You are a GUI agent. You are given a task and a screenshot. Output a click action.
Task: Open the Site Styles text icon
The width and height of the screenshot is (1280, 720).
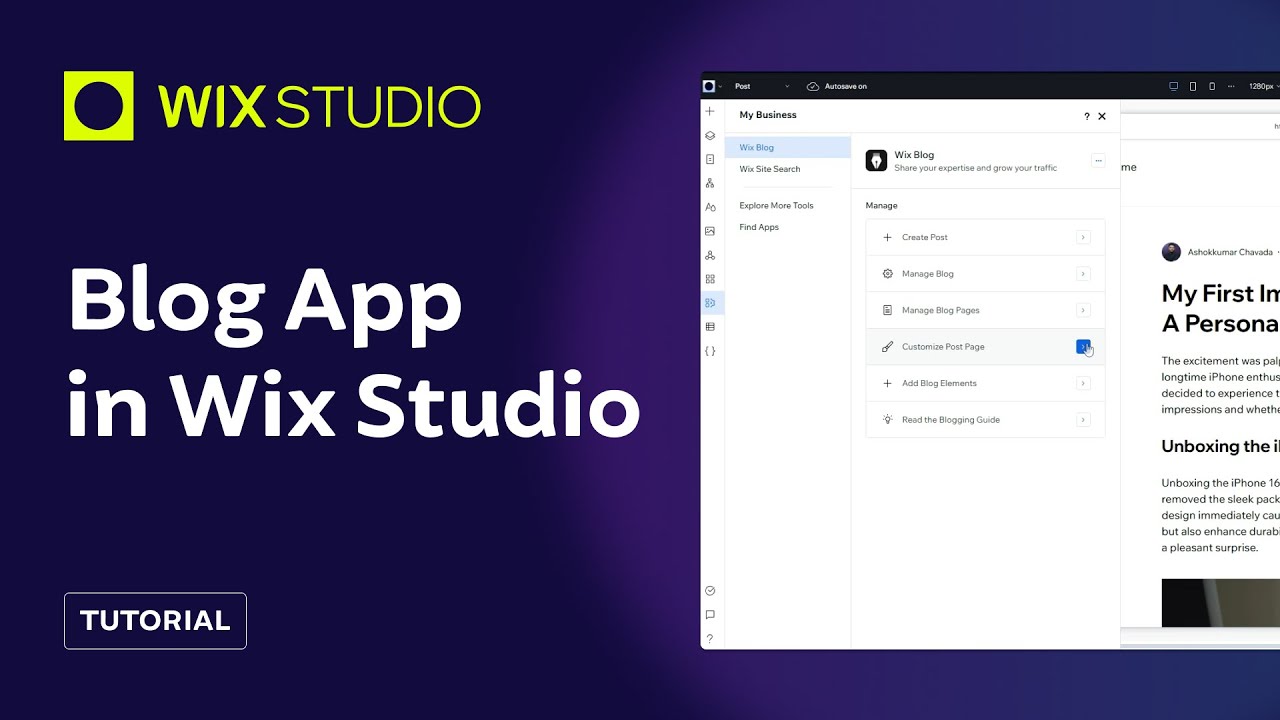click(710, 207)
